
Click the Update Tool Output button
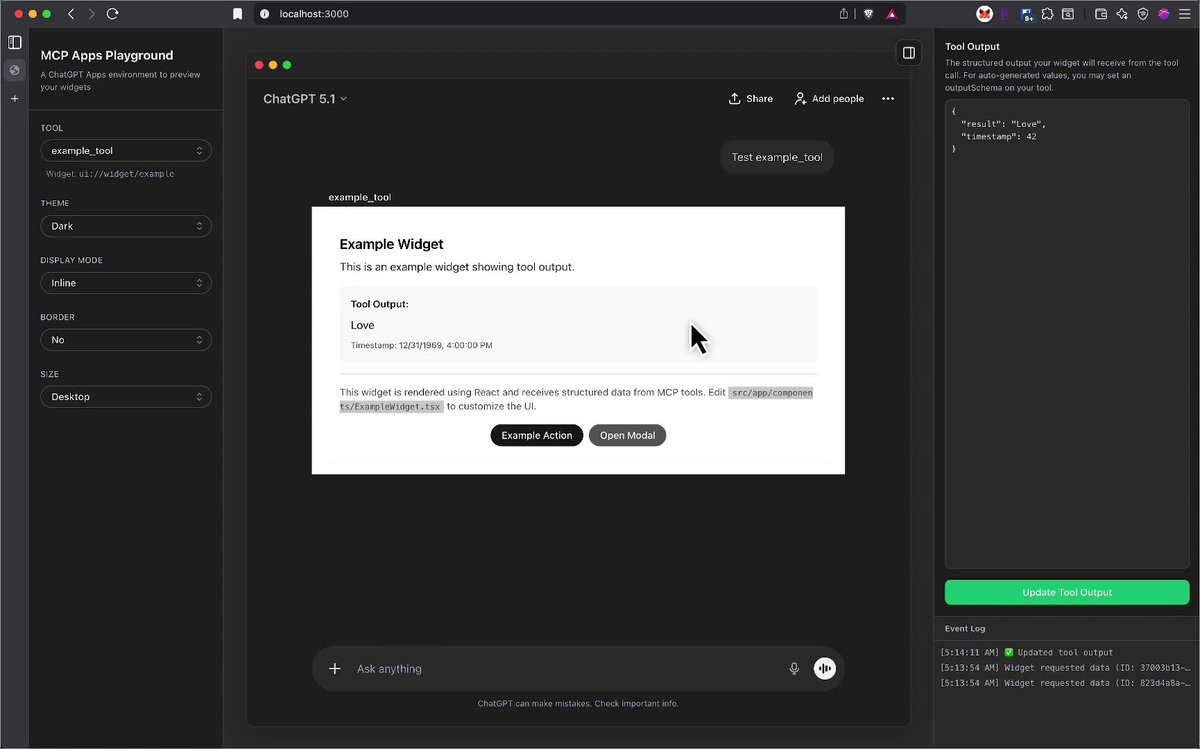tap(1067, 592)
